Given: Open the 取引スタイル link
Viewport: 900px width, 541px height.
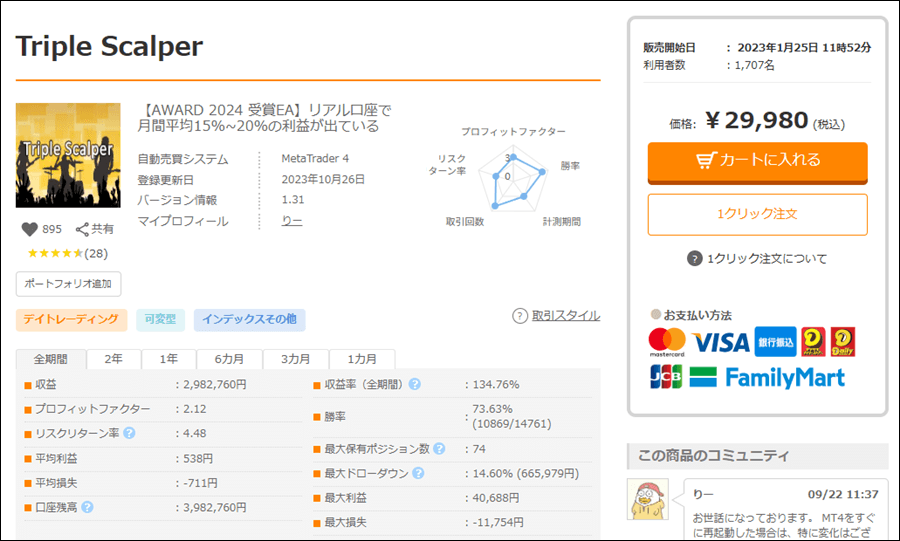Looking at the screenshot, I should (565, 316).
